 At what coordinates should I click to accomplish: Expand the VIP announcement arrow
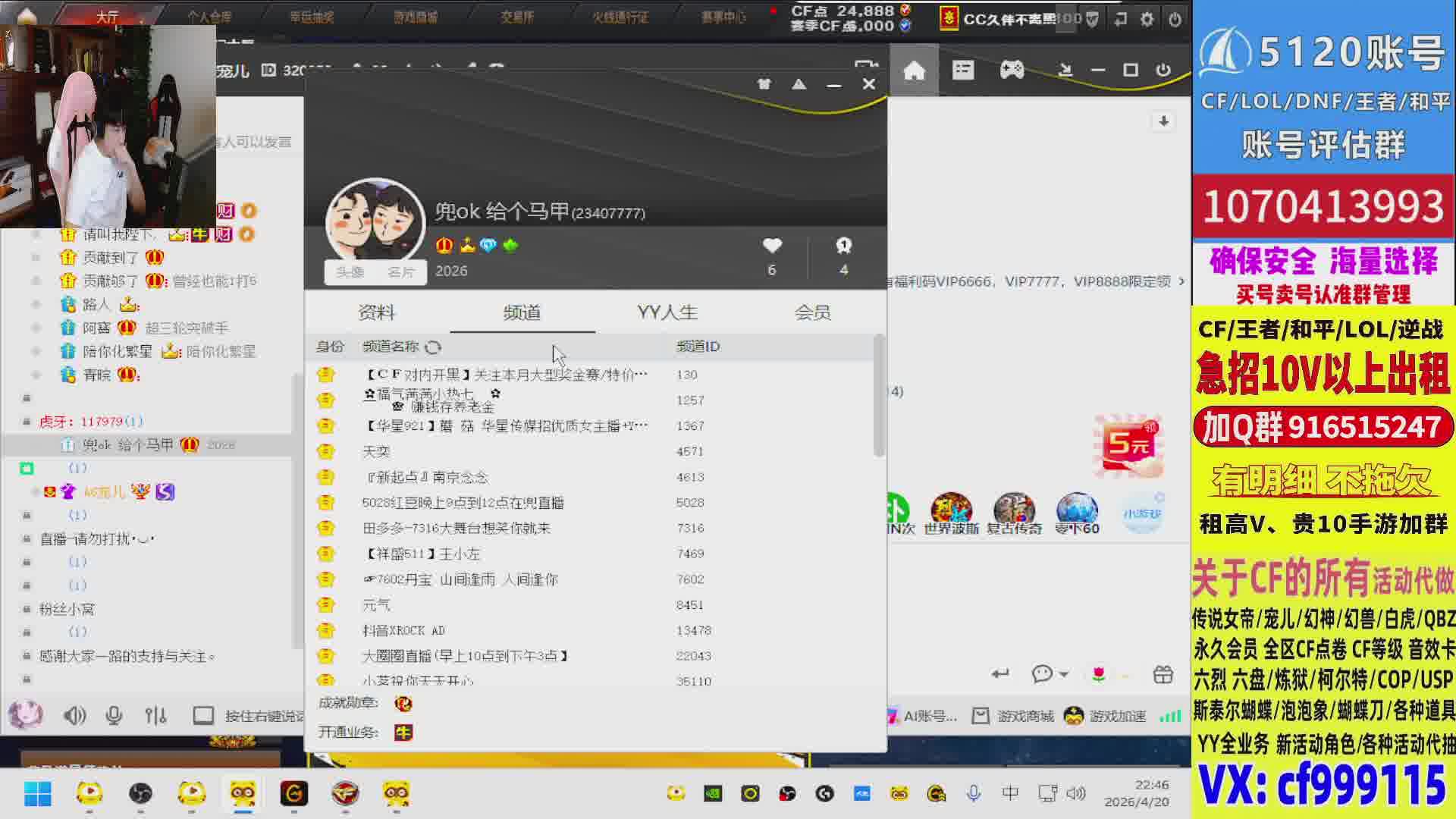[1181, 281]
